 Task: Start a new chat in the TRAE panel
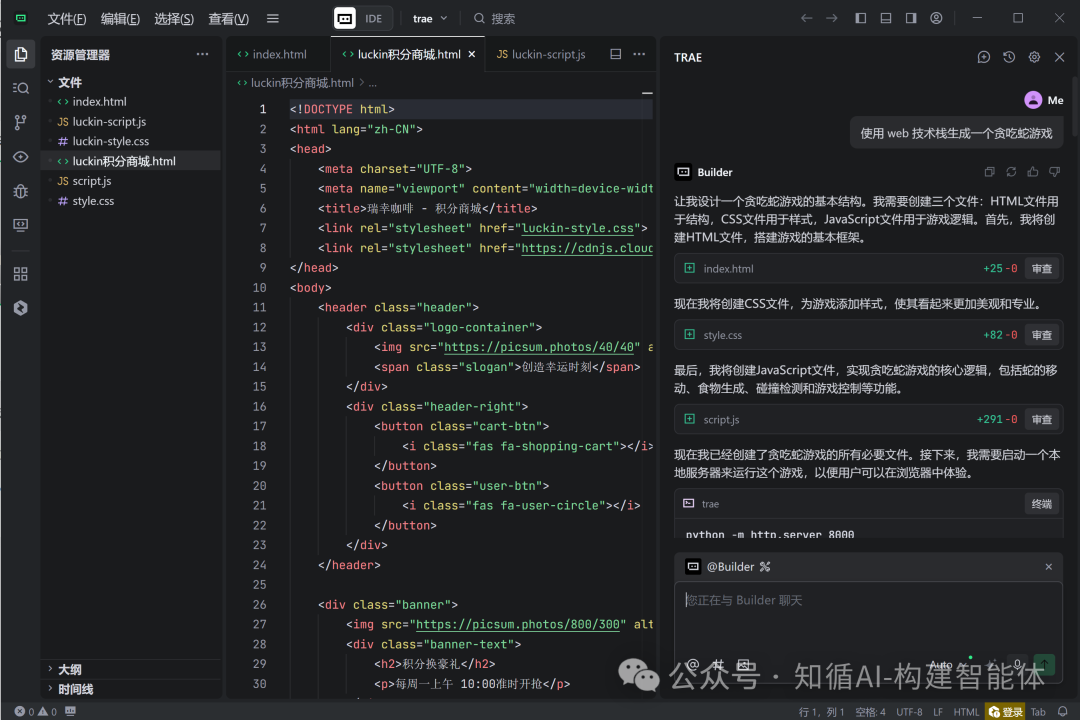tap(983, 57)
